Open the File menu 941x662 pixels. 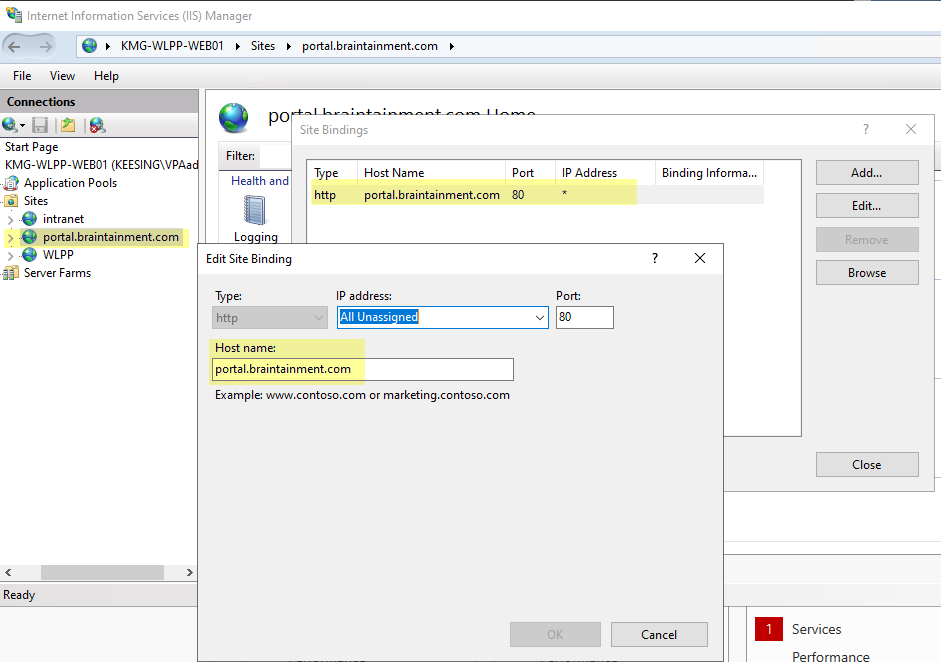pos(22,76)
